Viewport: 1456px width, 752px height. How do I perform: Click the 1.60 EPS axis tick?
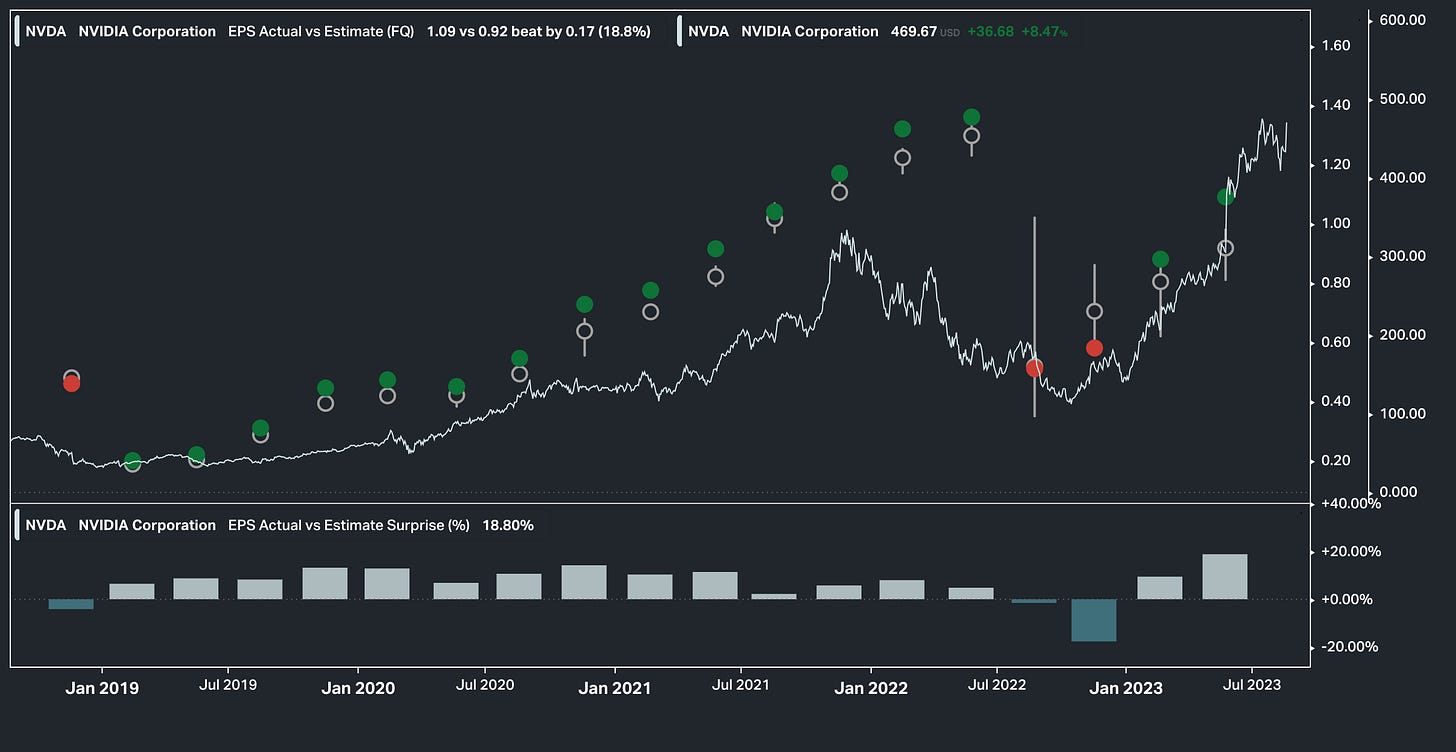click(1337, 46)
